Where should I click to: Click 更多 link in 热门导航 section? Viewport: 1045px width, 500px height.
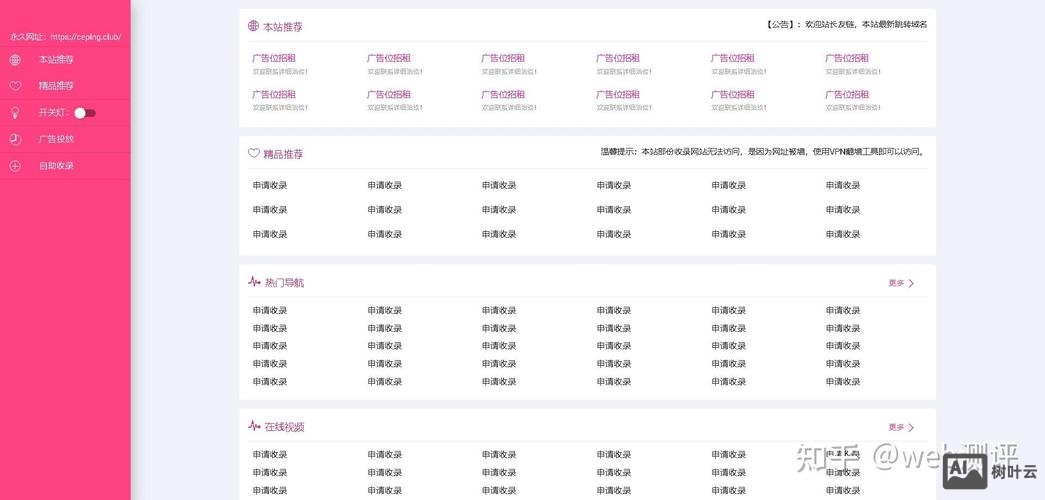coord(896,283)
